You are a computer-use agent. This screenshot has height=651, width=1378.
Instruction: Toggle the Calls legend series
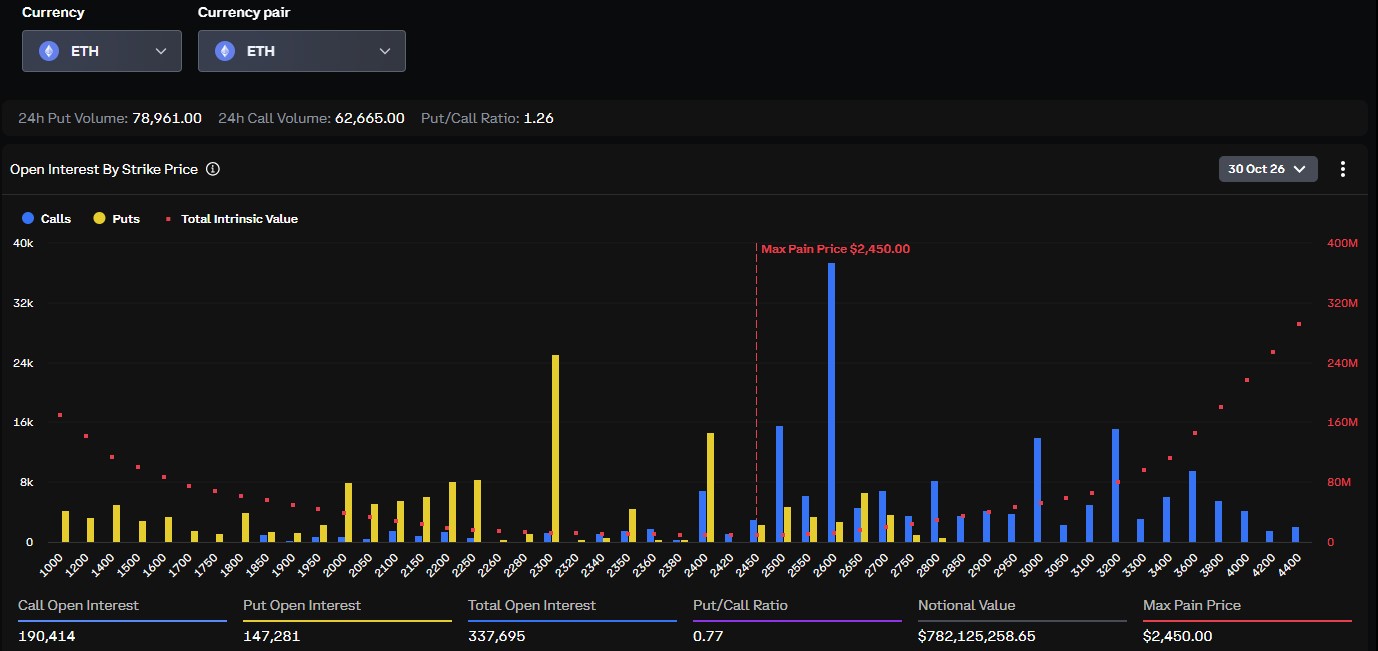[47, 218]
